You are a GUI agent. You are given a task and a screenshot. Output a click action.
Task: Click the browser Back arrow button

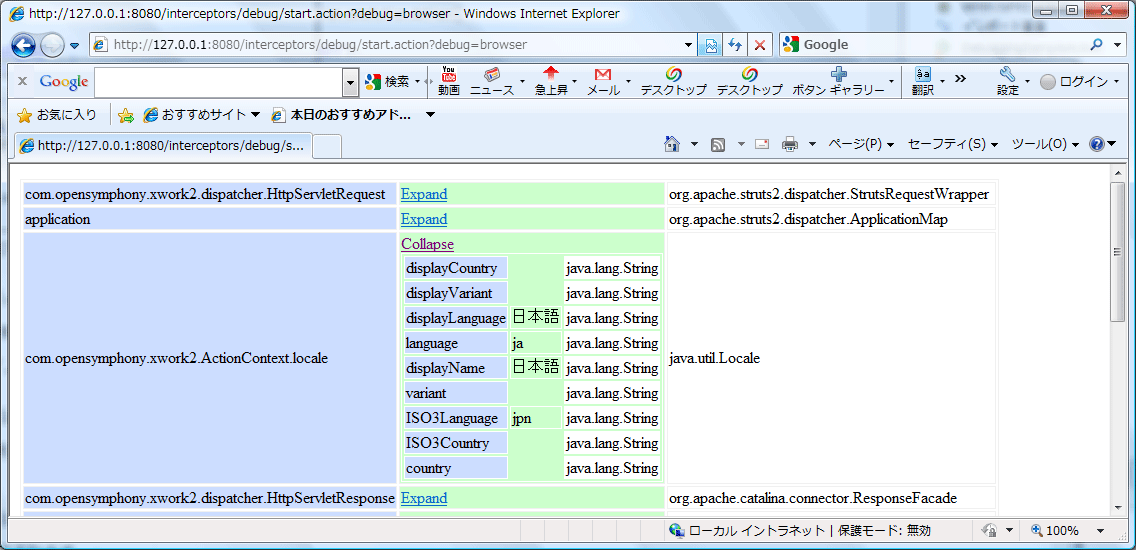(x=24, y=45)
